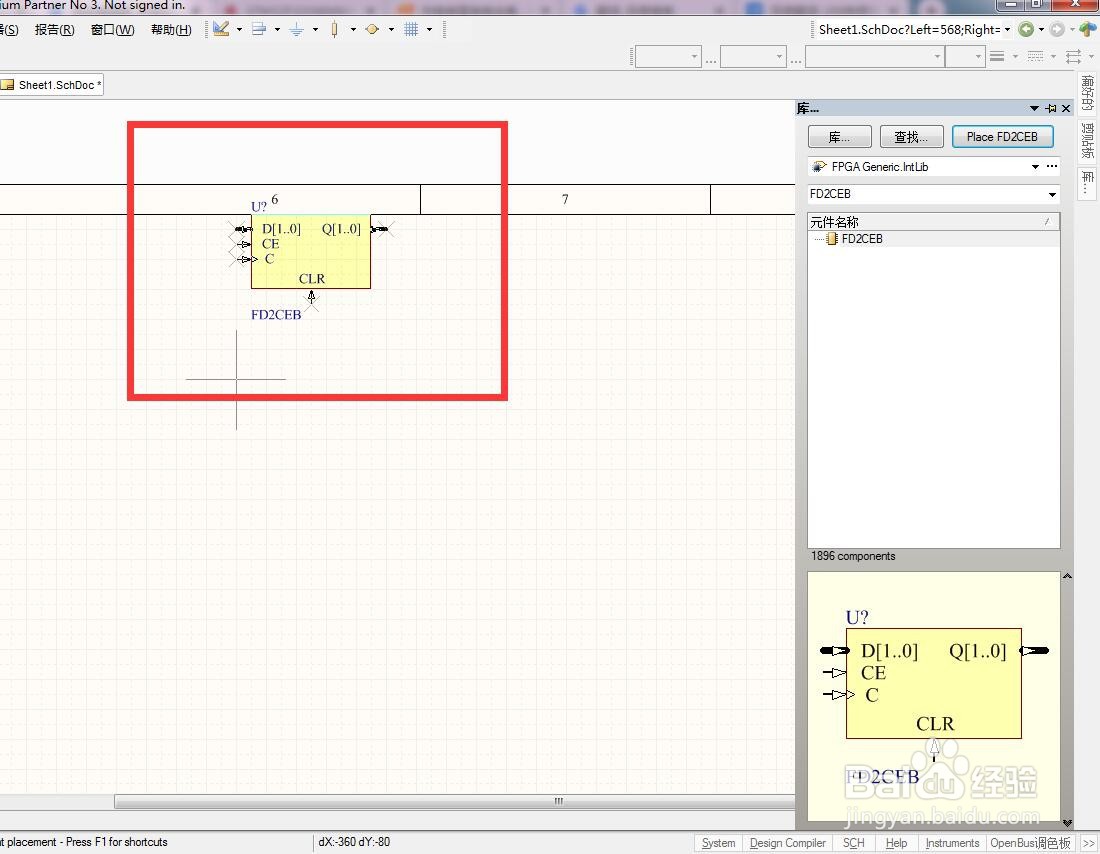Click the ellipsis button next to library dropdown
The image size is (1100, 854).
click(x=1052, y=166)
